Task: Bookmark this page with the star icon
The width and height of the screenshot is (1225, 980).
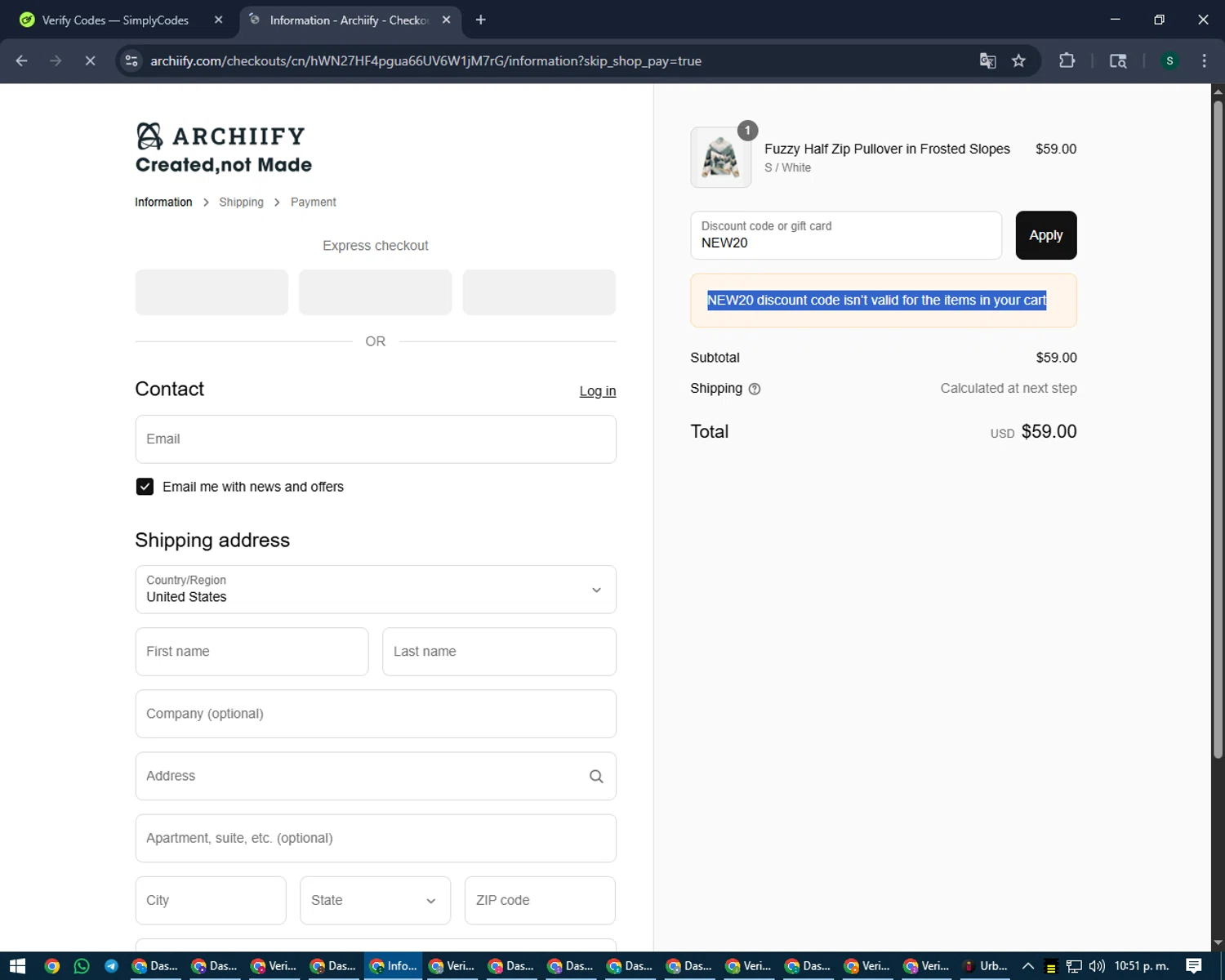Action: (x=1018, y=60)
